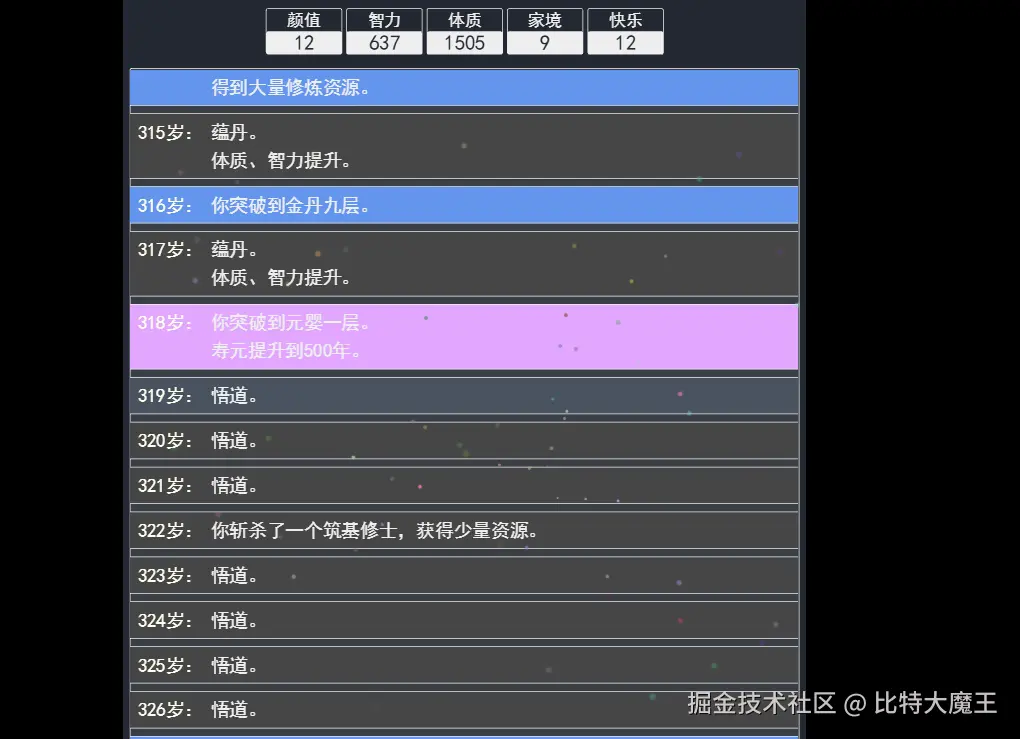Click the 智力 stat box showing 637
The height and width of the screenshot is (739, 1020).
384,32
